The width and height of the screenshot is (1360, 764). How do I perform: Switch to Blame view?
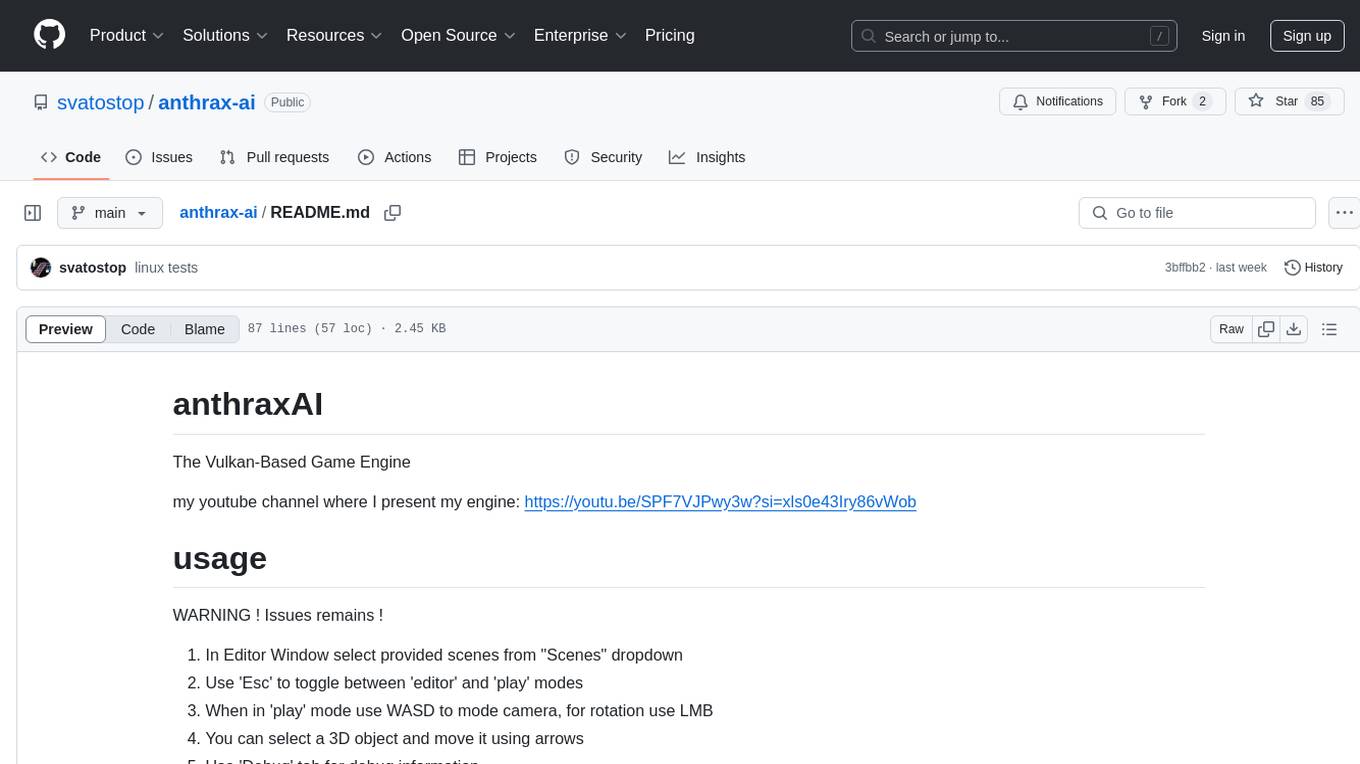point(205,329)
